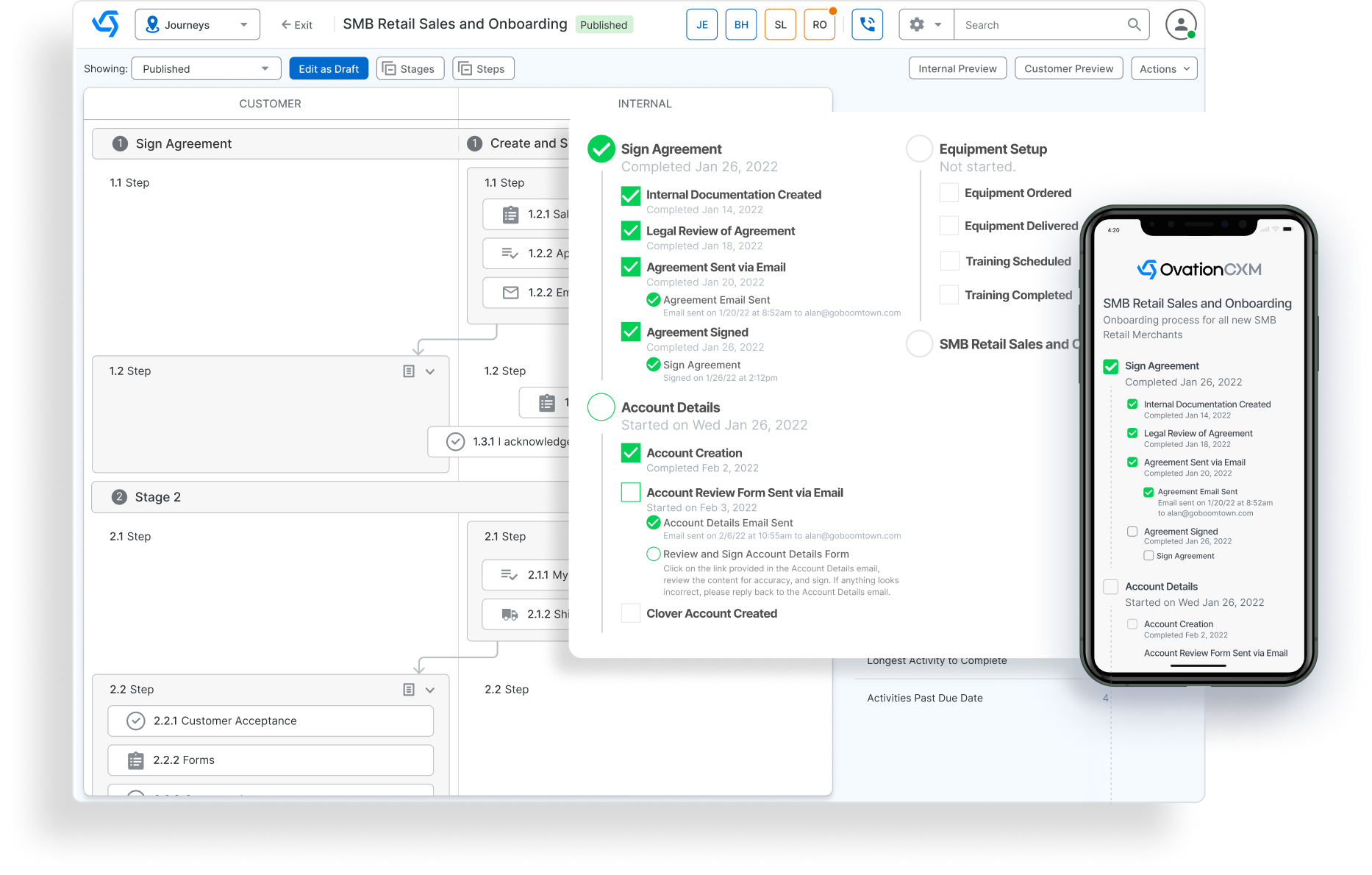Click the truck icon on step 2.1.2 Shipping
This screenshot has height=875, width=1372.
pos(510,614)
